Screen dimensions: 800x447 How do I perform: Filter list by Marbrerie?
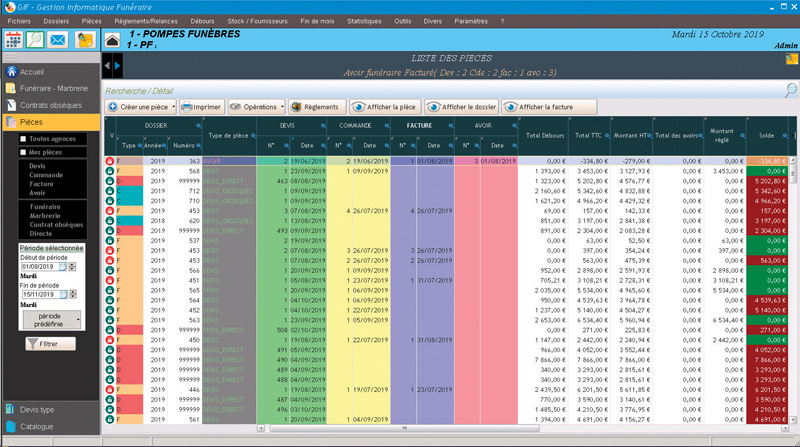click(45, 216)
